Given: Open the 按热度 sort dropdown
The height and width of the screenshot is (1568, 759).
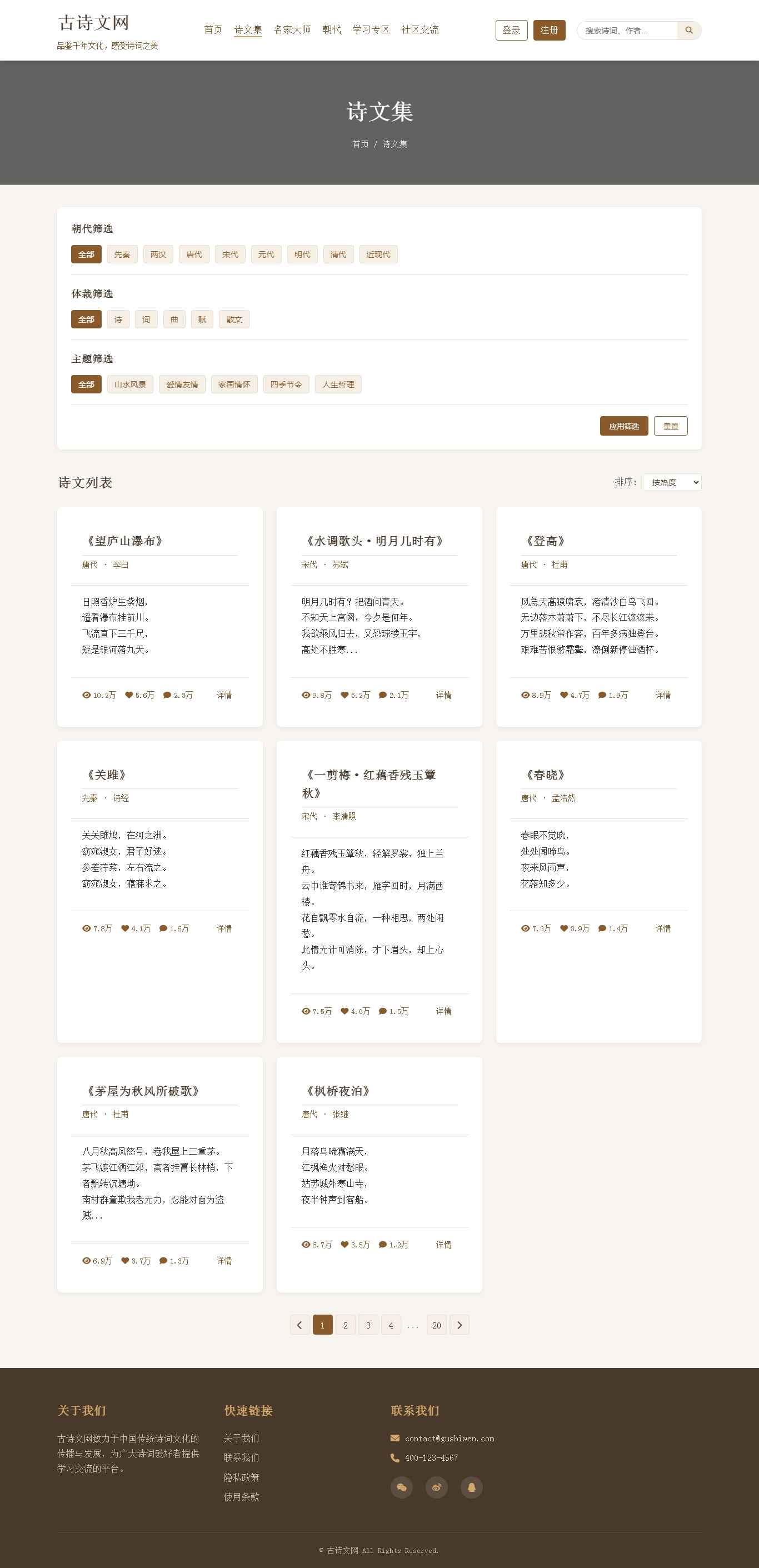Looking at the screenshot, I should pyautogui.click(x=671, y=482).
